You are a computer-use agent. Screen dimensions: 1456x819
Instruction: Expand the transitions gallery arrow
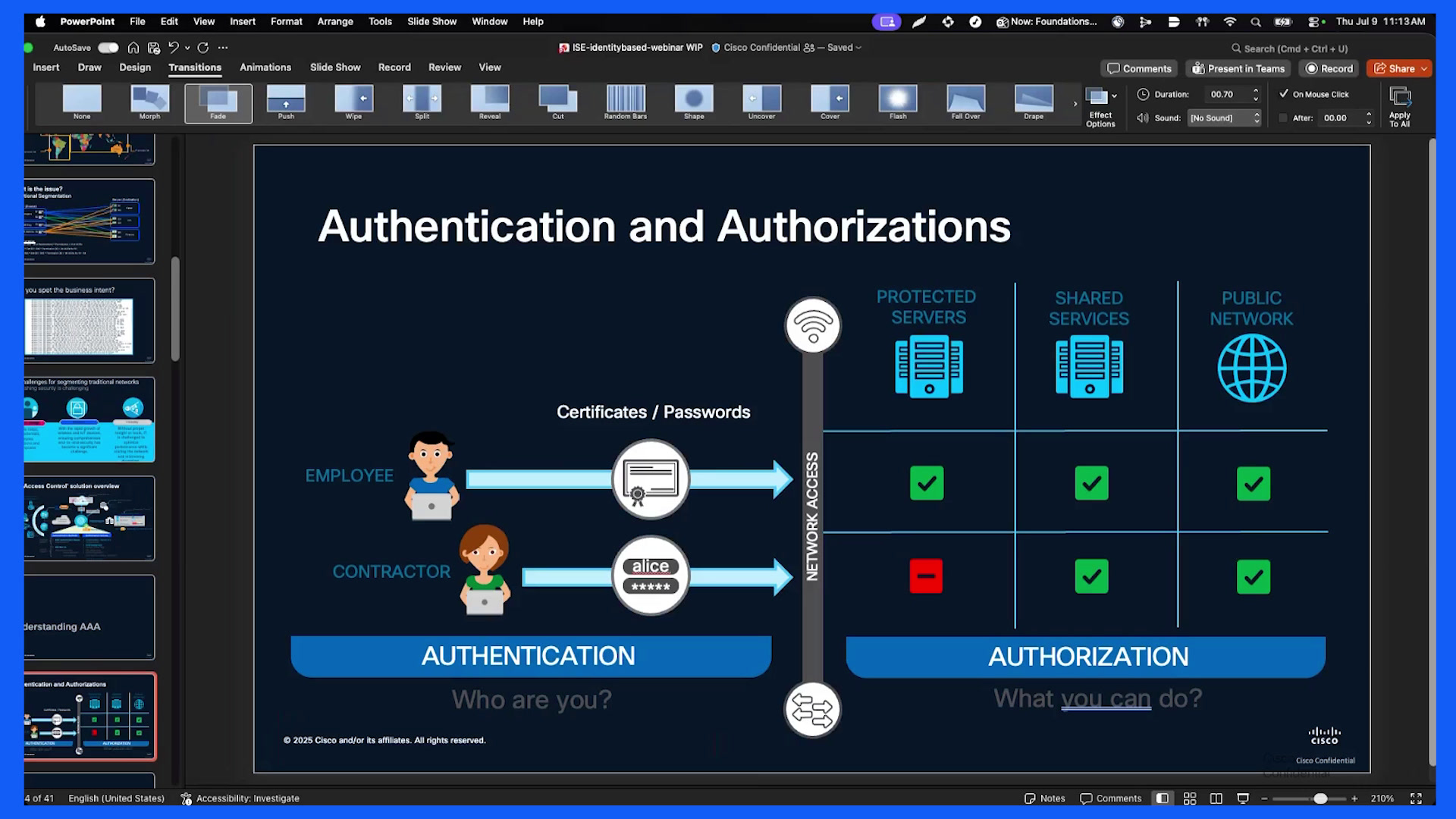pyautogui.click(x=1075, y=104)
